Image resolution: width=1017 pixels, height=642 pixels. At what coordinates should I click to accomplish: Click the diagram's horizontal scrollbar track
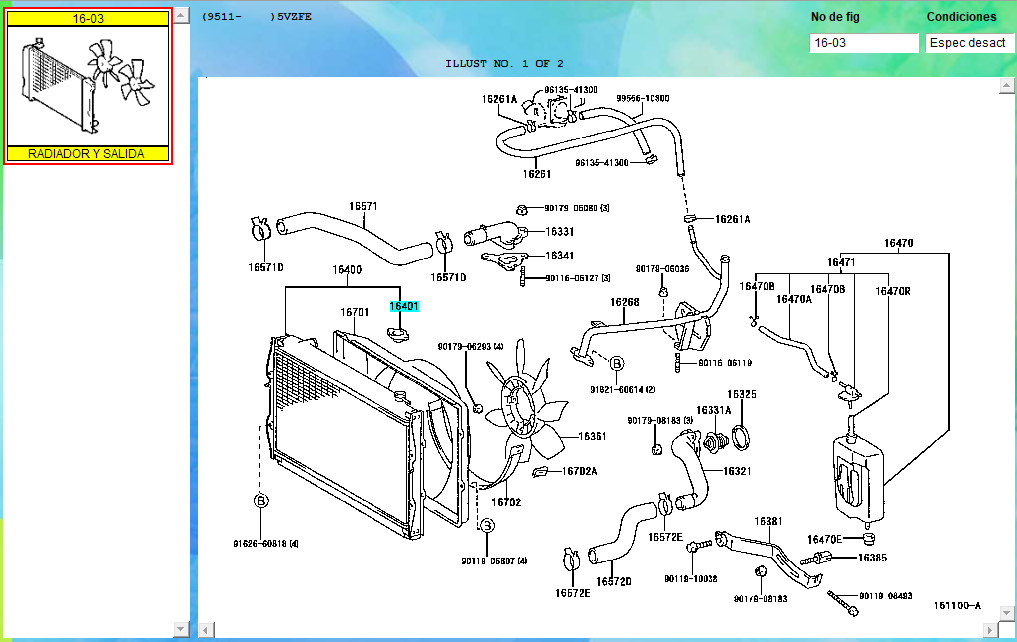(x=600, y=628)
